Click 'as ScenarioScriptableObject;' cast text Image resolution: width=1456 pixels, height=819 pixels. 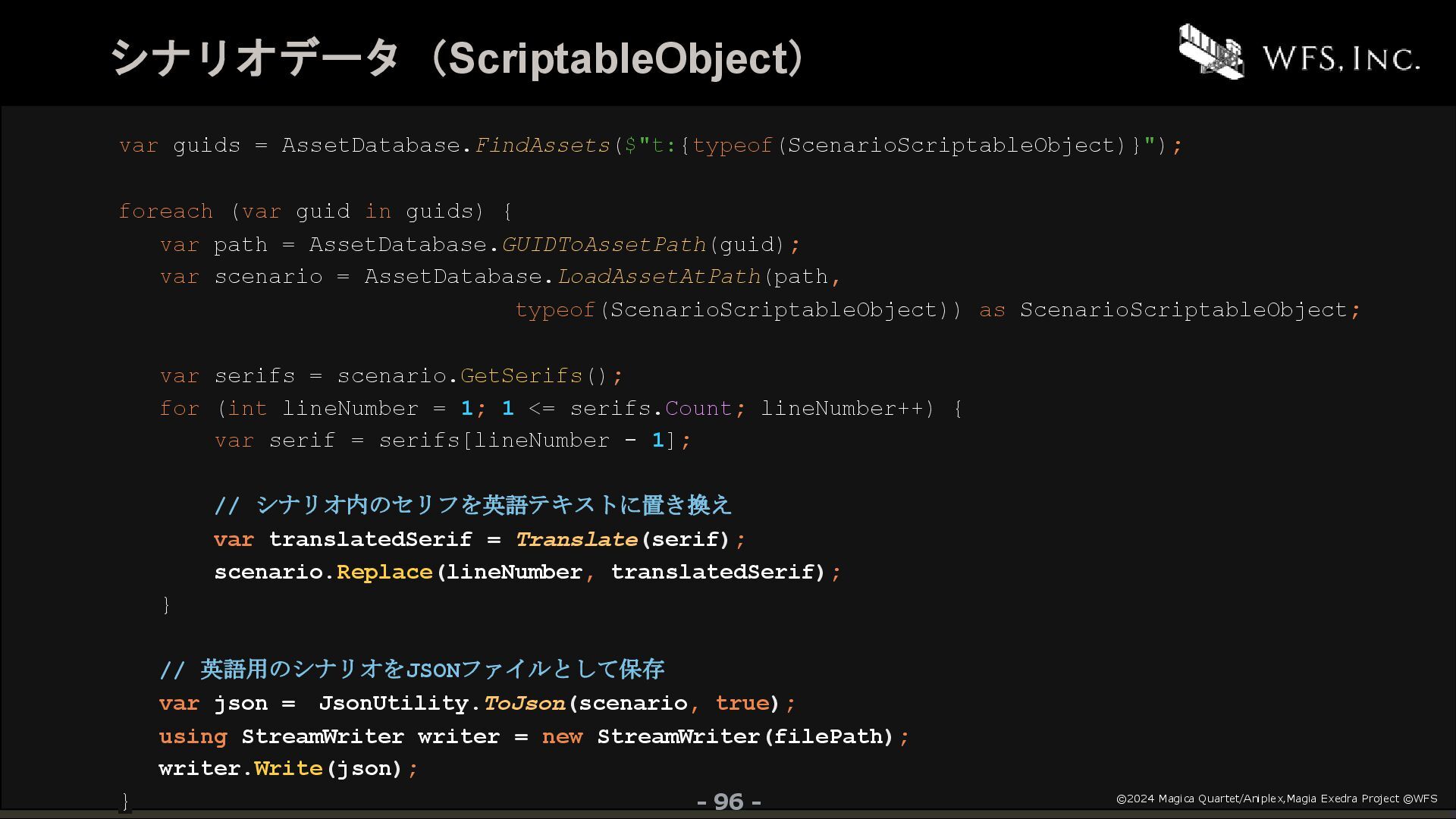[1170, 309]
